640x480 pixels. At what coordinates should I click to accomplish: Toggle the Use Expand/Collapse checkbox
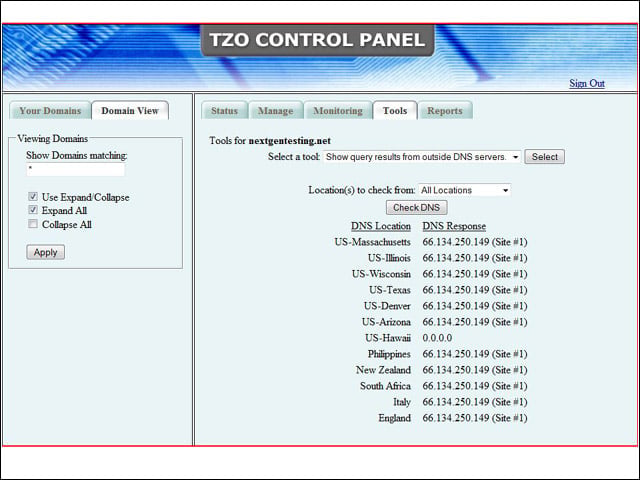point(33,197)
